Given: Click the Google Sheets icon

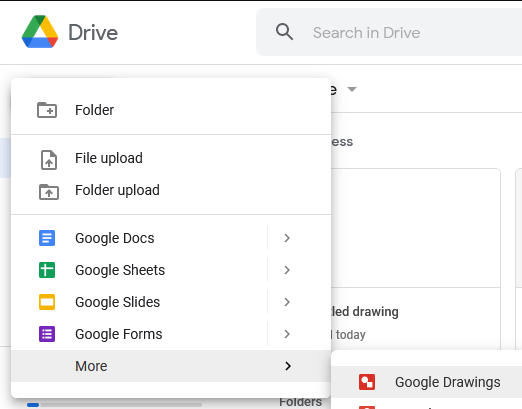Looking at the screenshot, I should pos(47,270).
